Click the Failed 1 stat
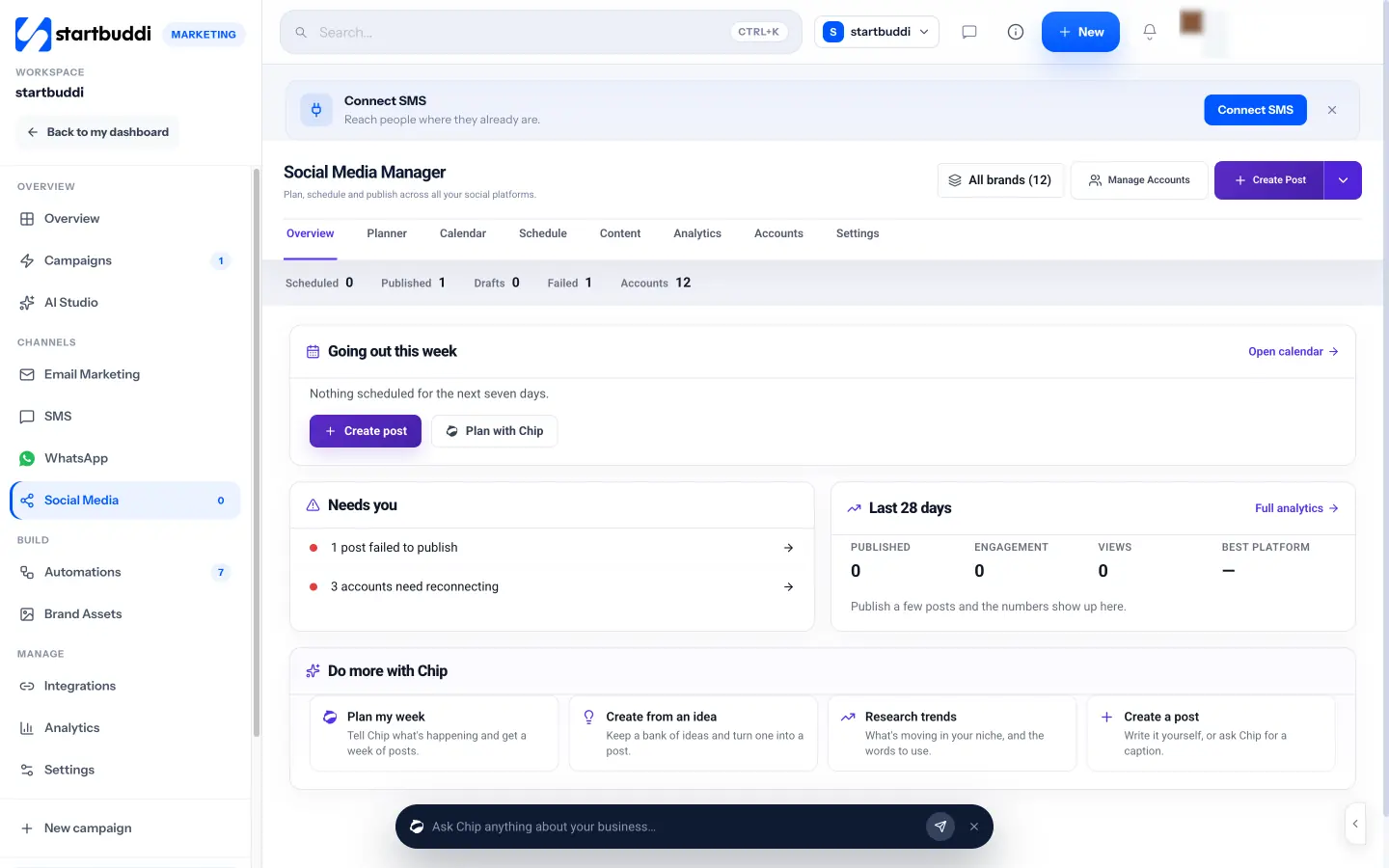 coord(569,283)
